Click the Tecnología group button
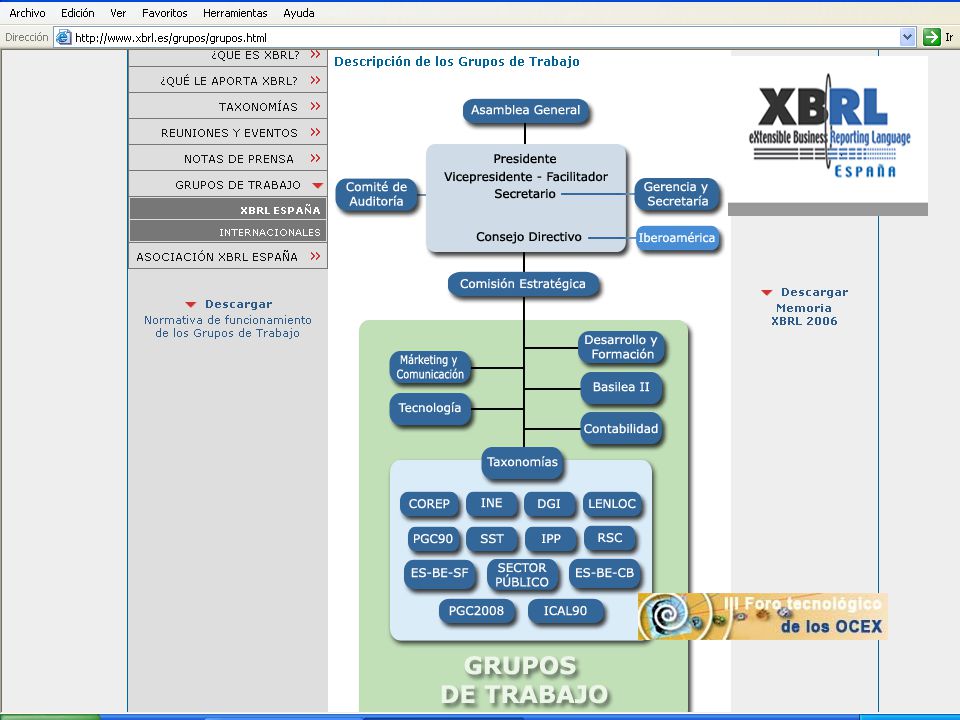 click(430, 408)
